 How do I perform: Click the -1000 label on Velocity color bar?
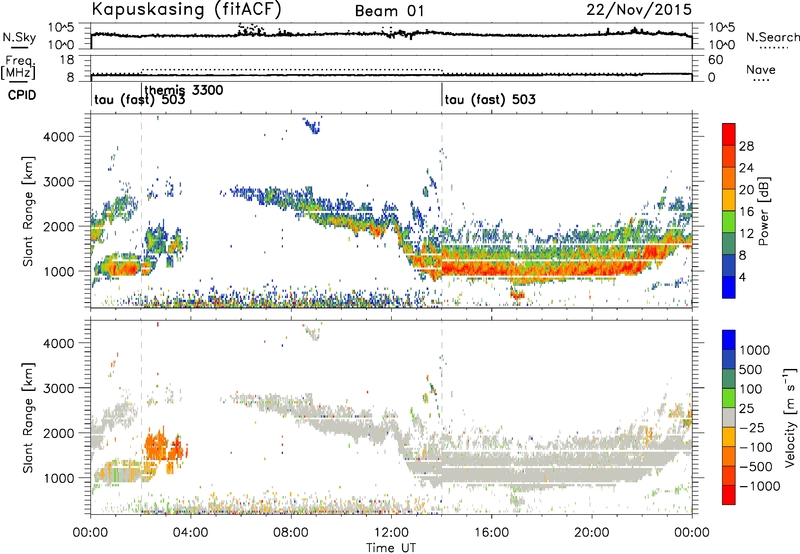click(760, 486)
